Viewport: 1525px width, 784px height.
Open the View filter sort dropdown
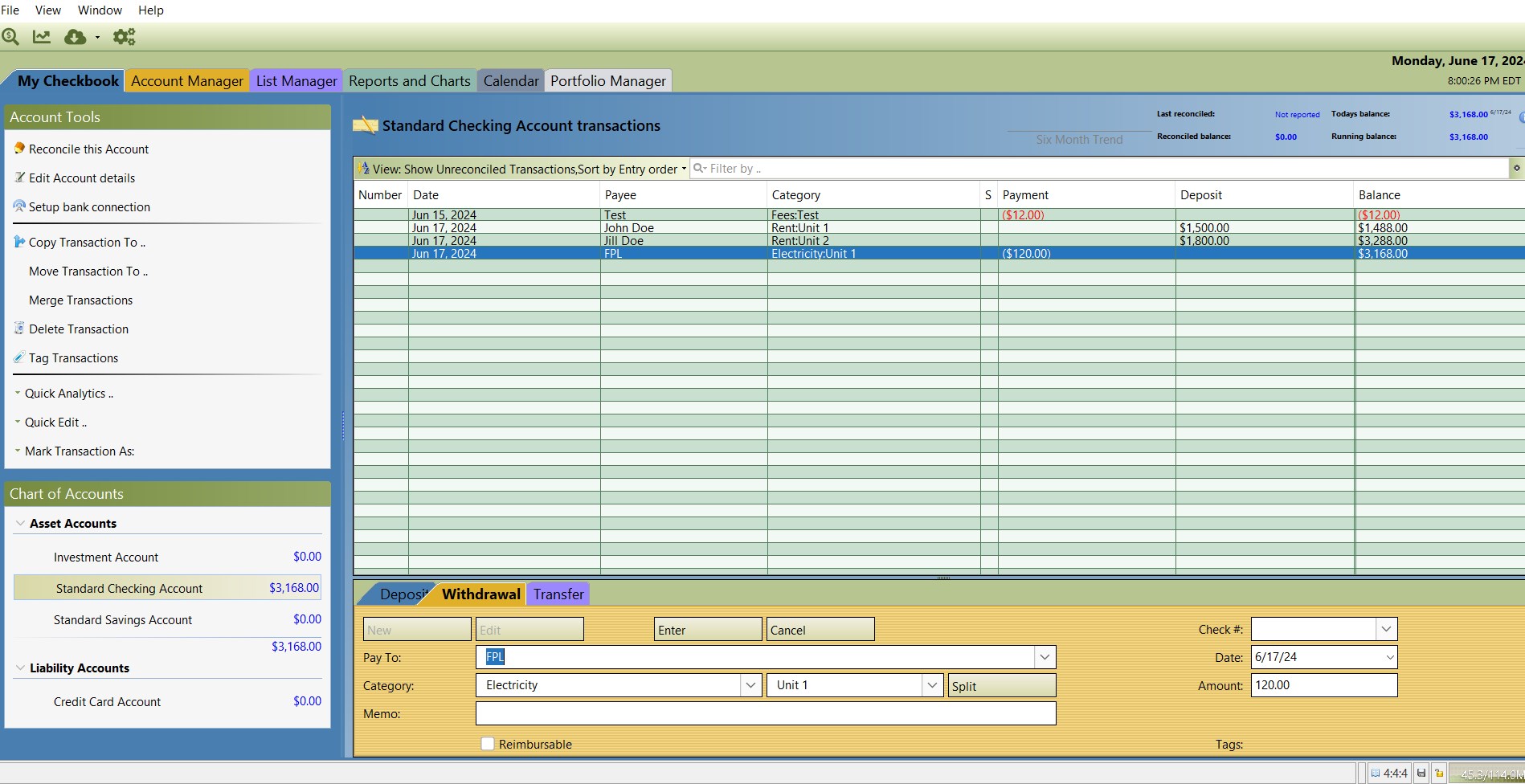[522, 169]
